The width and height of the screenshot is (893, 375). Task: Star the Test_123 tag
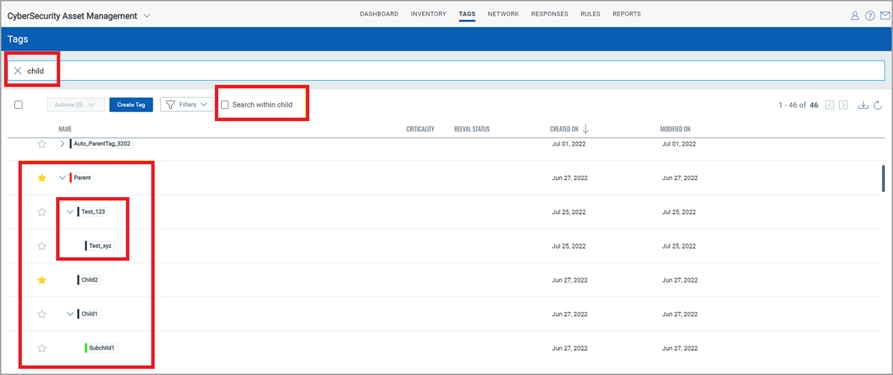point(42,212)
